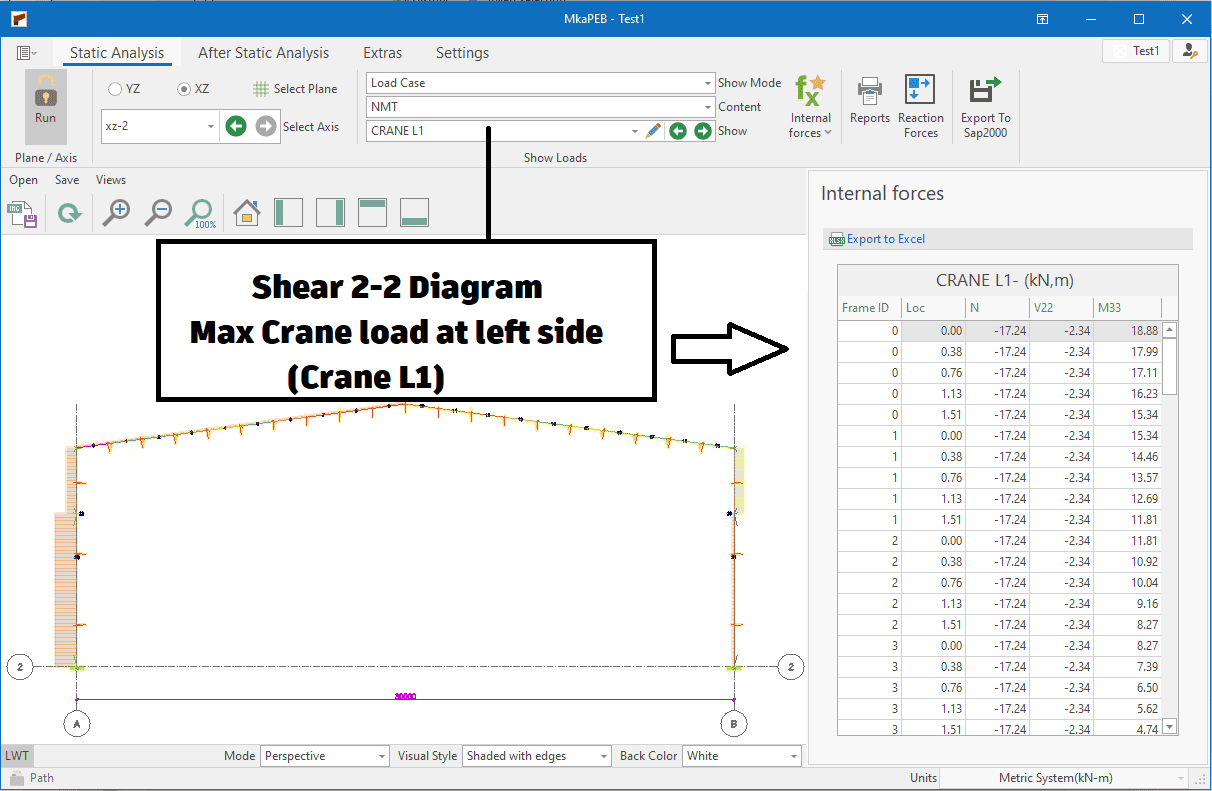Select the XZ plane radio button
The width and height of the screenshot is (1212, 791).
tap(184, 89)
